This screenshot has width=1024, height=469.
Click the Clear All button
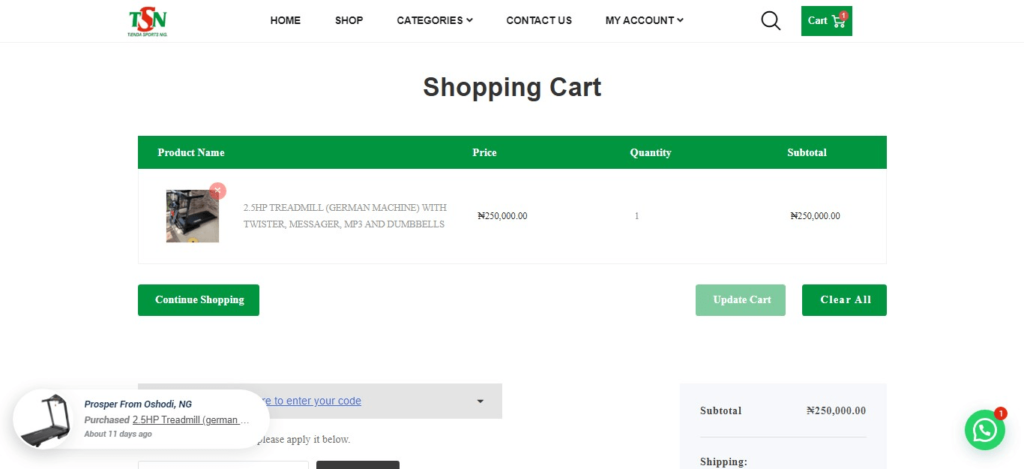point(844,300)
